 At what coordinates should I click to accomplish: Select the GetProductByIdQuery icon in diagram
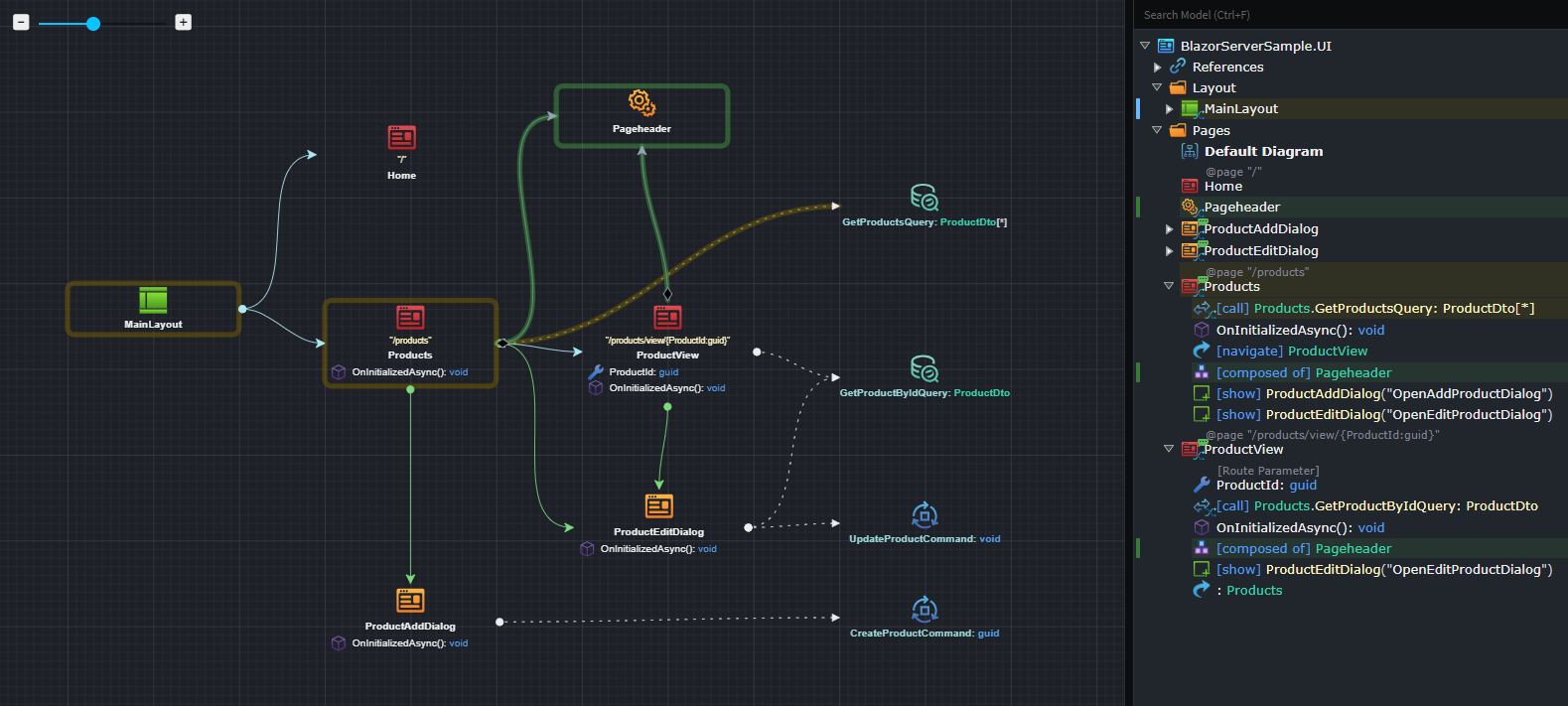tap(925, 368)
